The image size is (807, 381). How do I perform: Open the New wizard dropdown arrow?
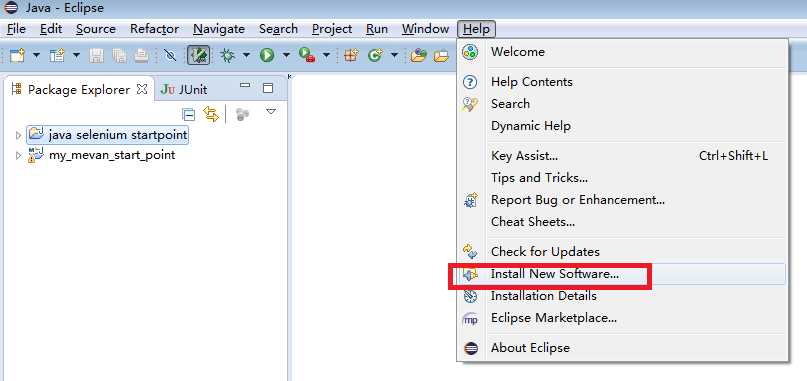tap(36, 55)
